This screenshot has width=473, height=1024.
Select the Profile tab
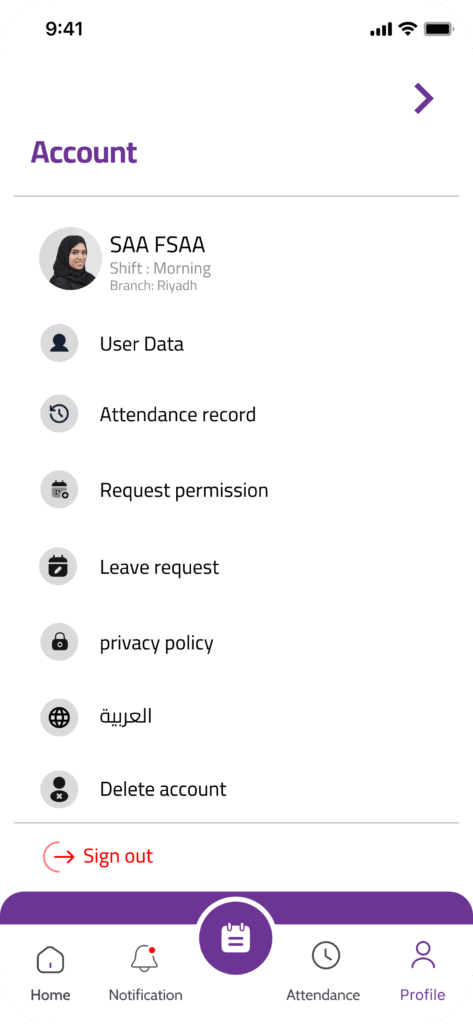click(x=423, y=972)
